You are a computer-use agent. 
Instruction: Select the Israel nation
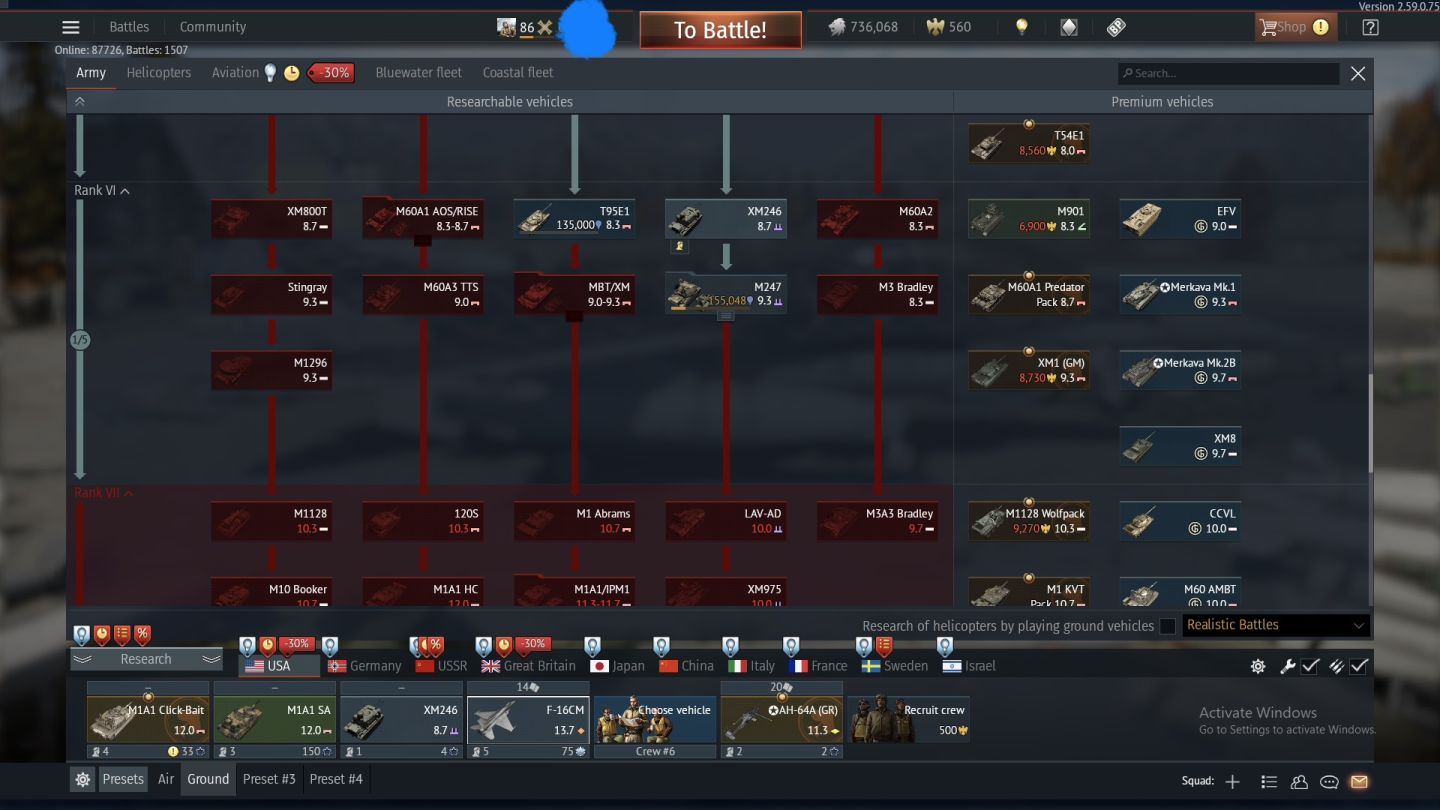[x=969, y=666]
